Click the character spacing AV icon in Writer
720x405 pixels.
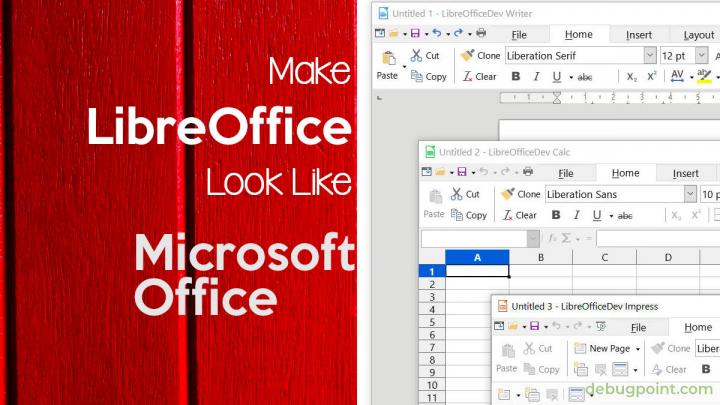677,76
